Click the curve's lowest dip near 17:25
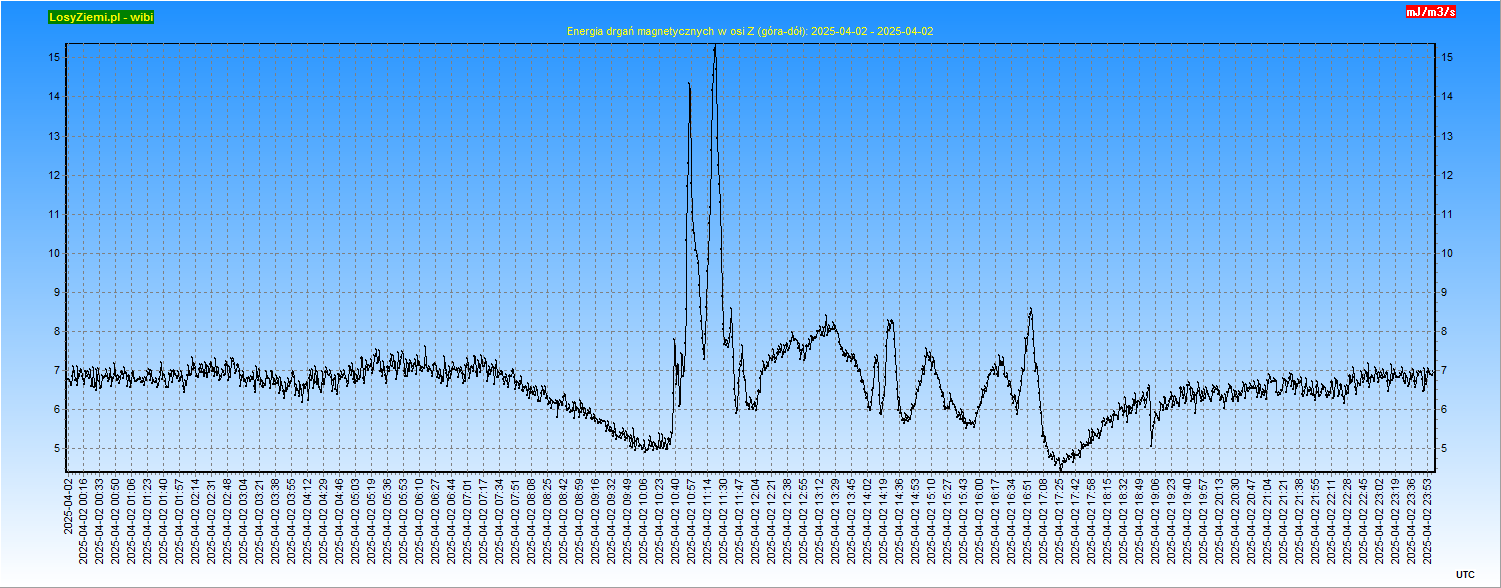1501x588 pixels. click(x=1059, y=466)
